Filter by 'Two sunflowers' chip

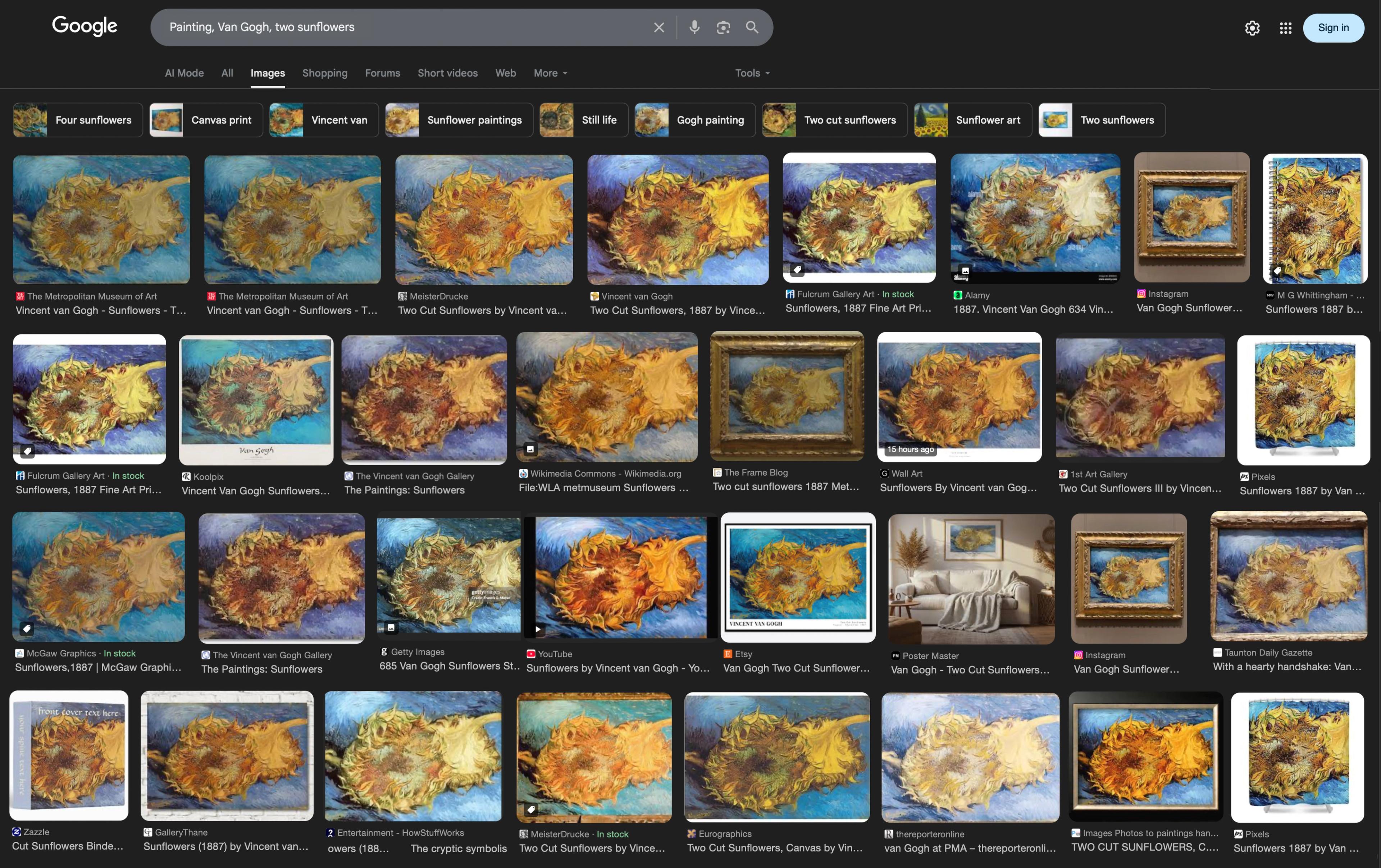coord(1102,120)
